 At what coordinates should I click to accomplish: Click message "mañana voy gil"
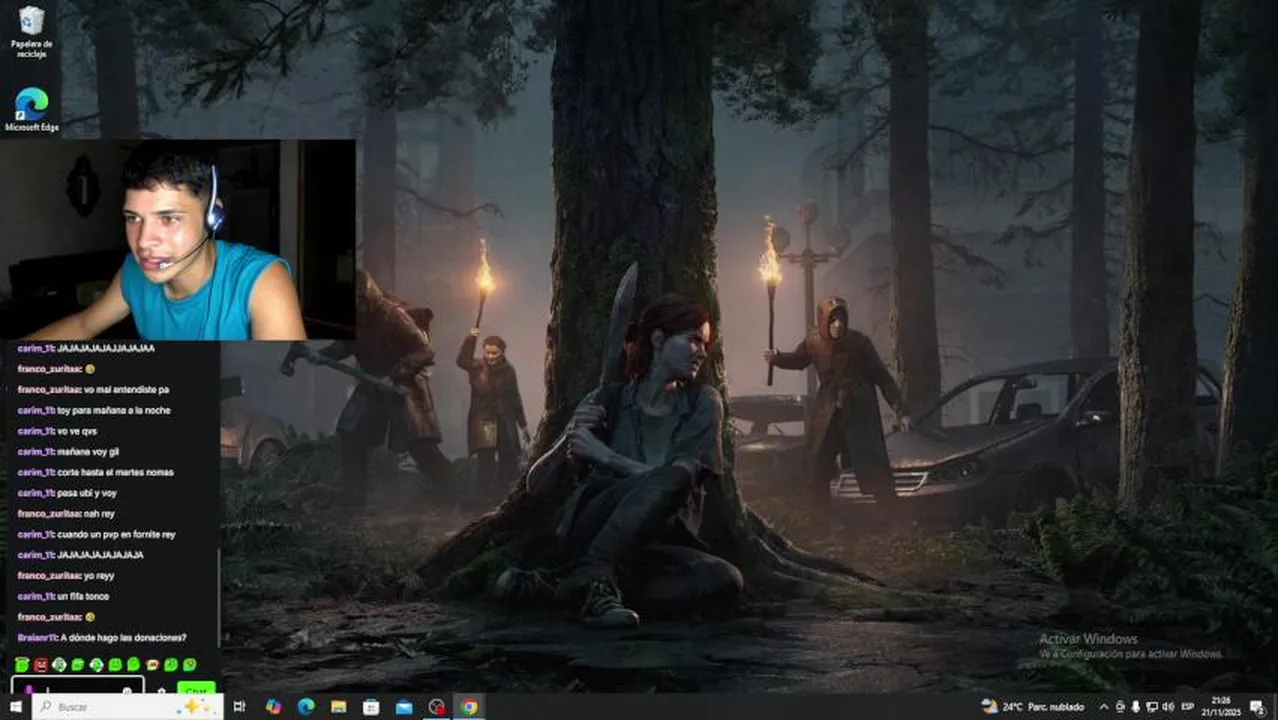[87, 451]
